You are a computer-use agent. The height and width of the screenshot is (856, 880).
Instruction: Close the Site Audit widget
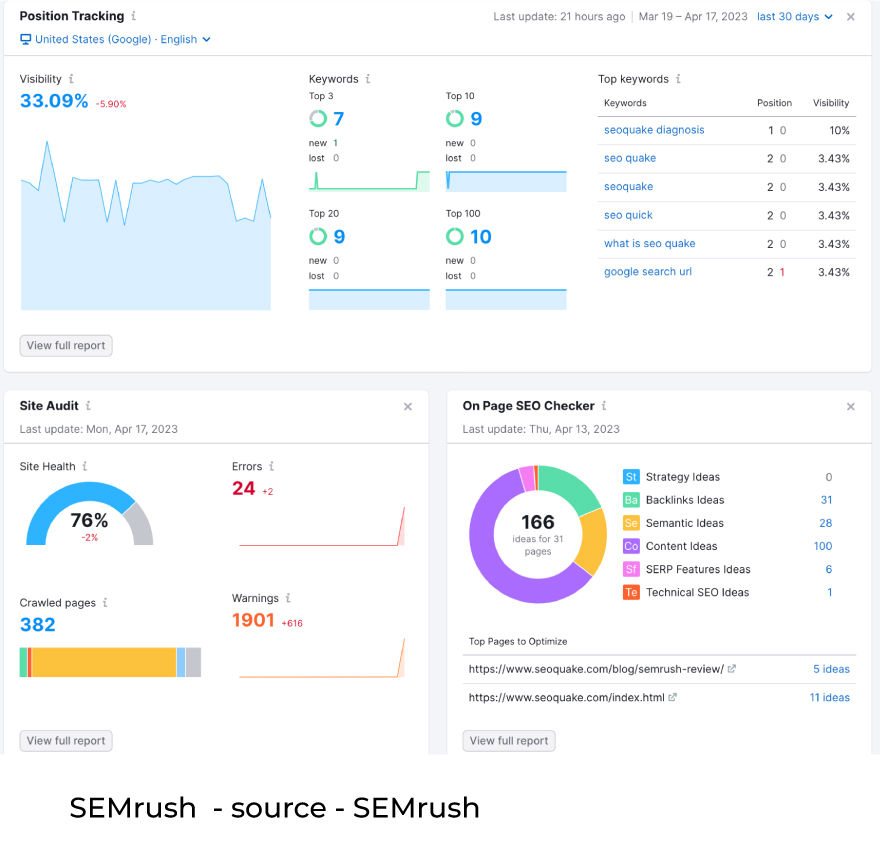coord(408,406)
